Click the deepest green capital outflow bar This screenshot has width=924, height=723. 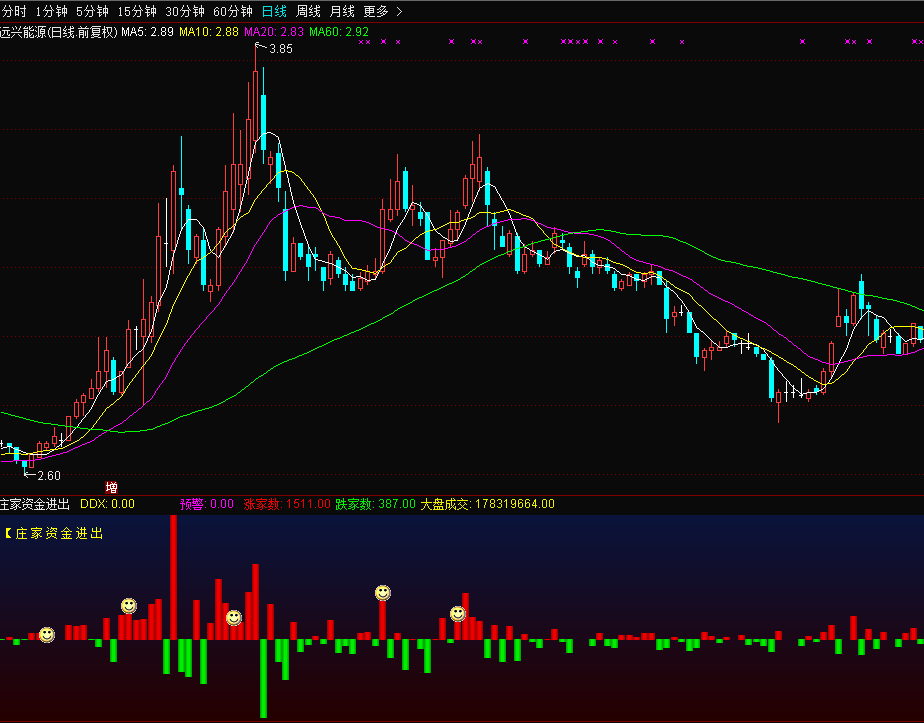(x=263, y=678)
